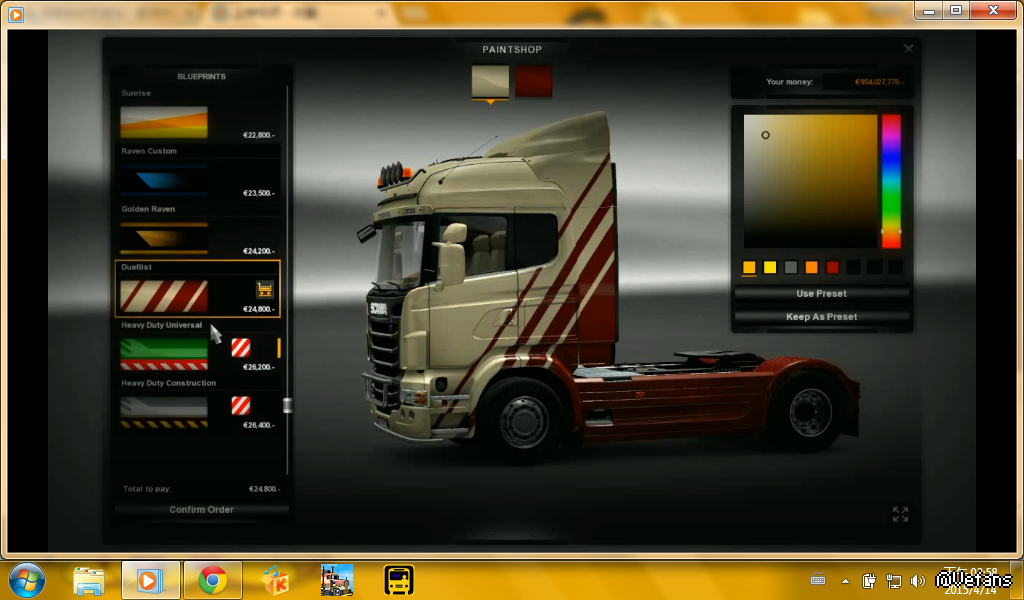Click the Raven Custom price €23,500

(259, 193)
